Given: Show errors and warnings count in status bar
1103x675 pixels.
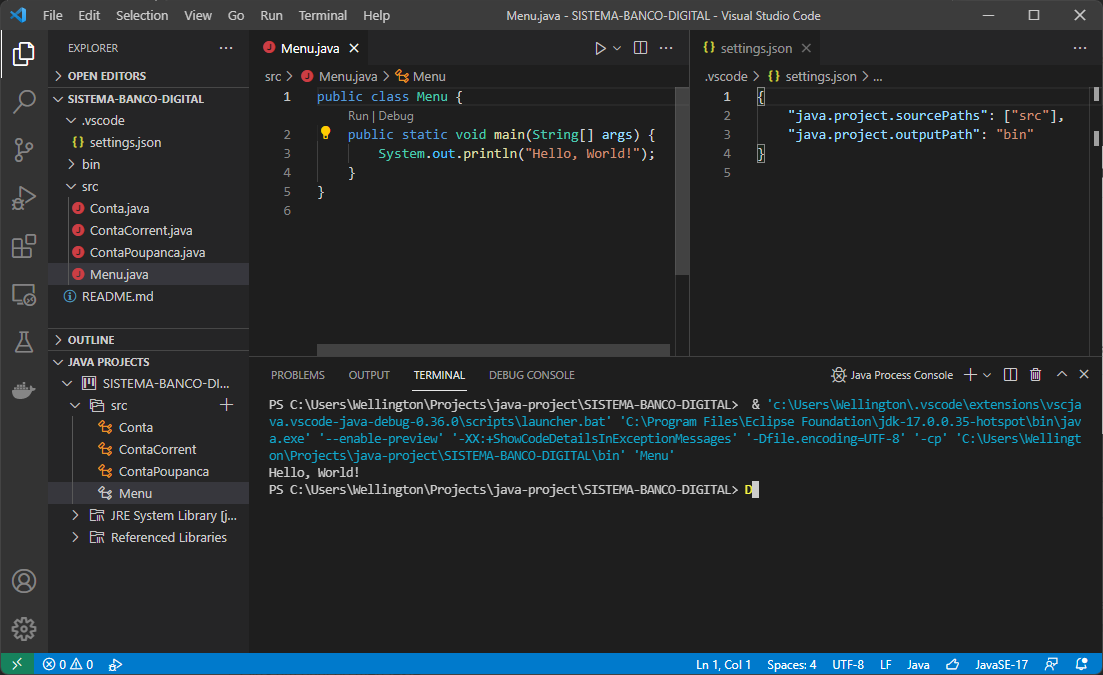Looking at the screenshot, I should pos(68,664).
